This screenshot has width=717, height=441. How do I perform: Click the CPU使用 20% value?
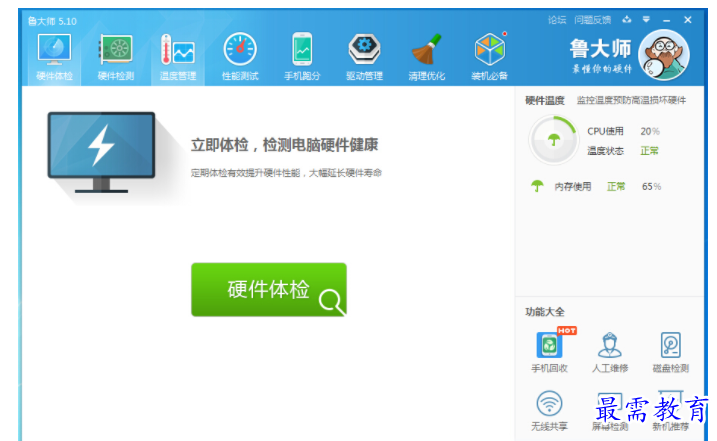[650, 131]
